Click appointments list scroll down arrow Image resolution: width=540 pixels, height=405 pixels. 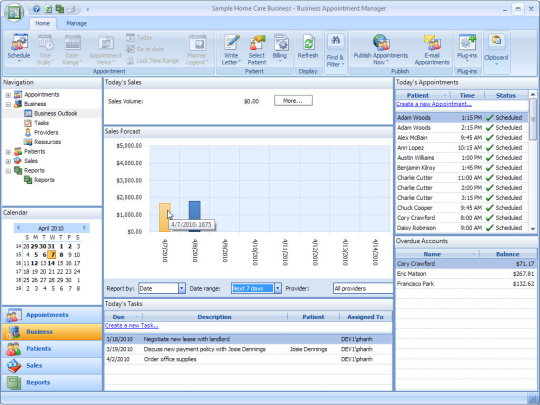coord(533,229)
